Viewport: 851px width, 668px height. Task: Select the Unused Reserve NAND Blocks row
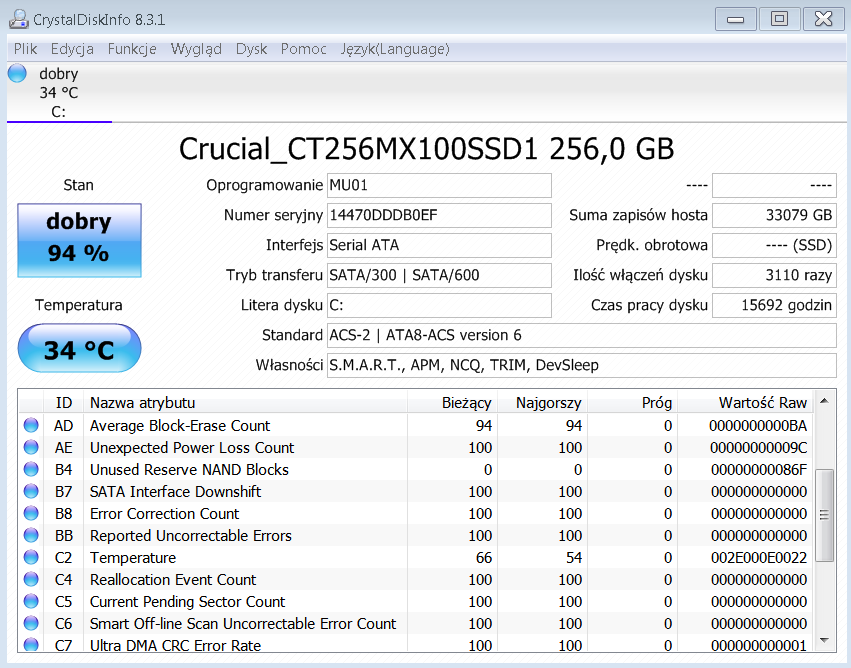(417, 469)
